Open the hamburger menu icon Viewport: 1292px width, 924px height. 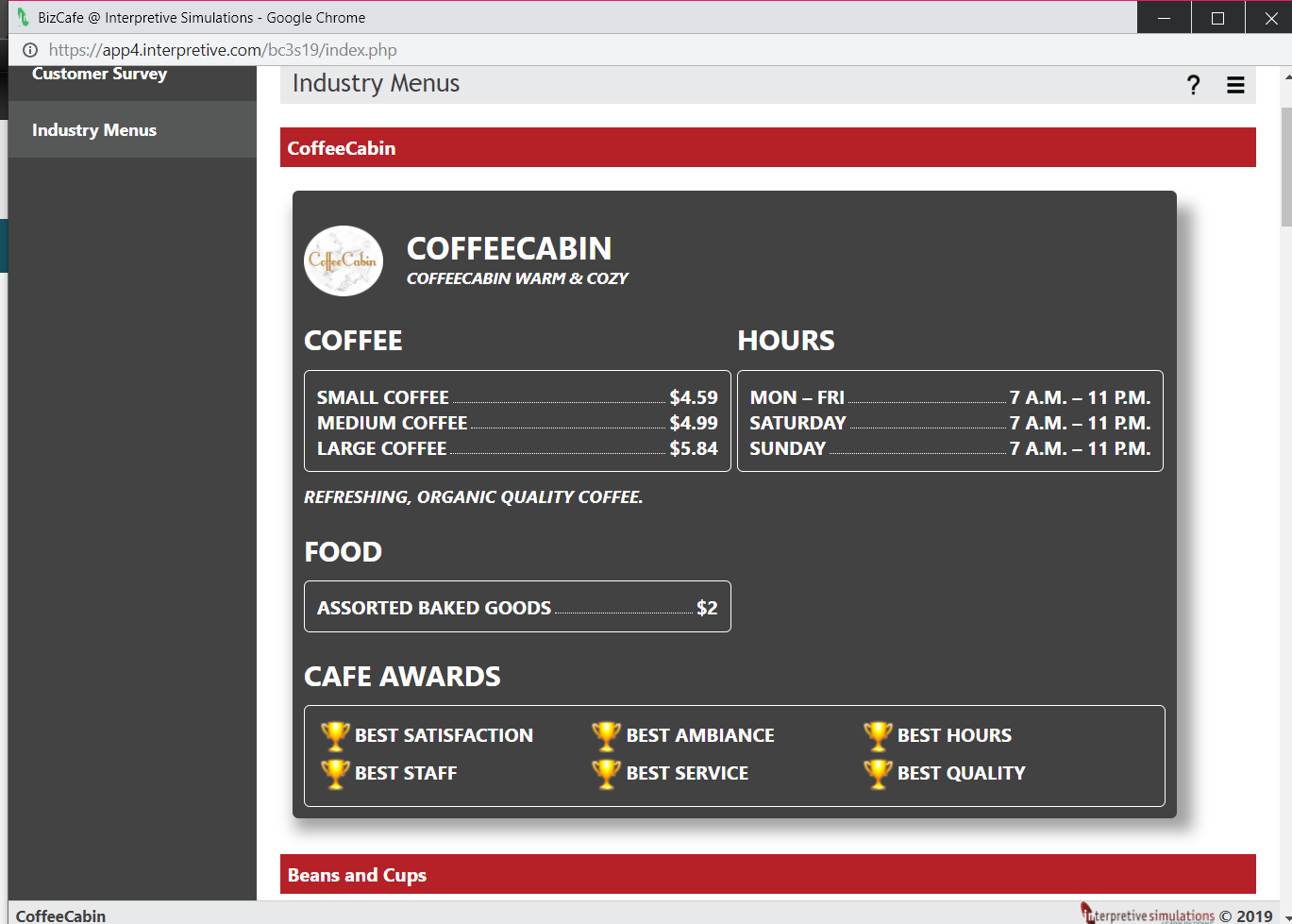[x=1235, y=85]
